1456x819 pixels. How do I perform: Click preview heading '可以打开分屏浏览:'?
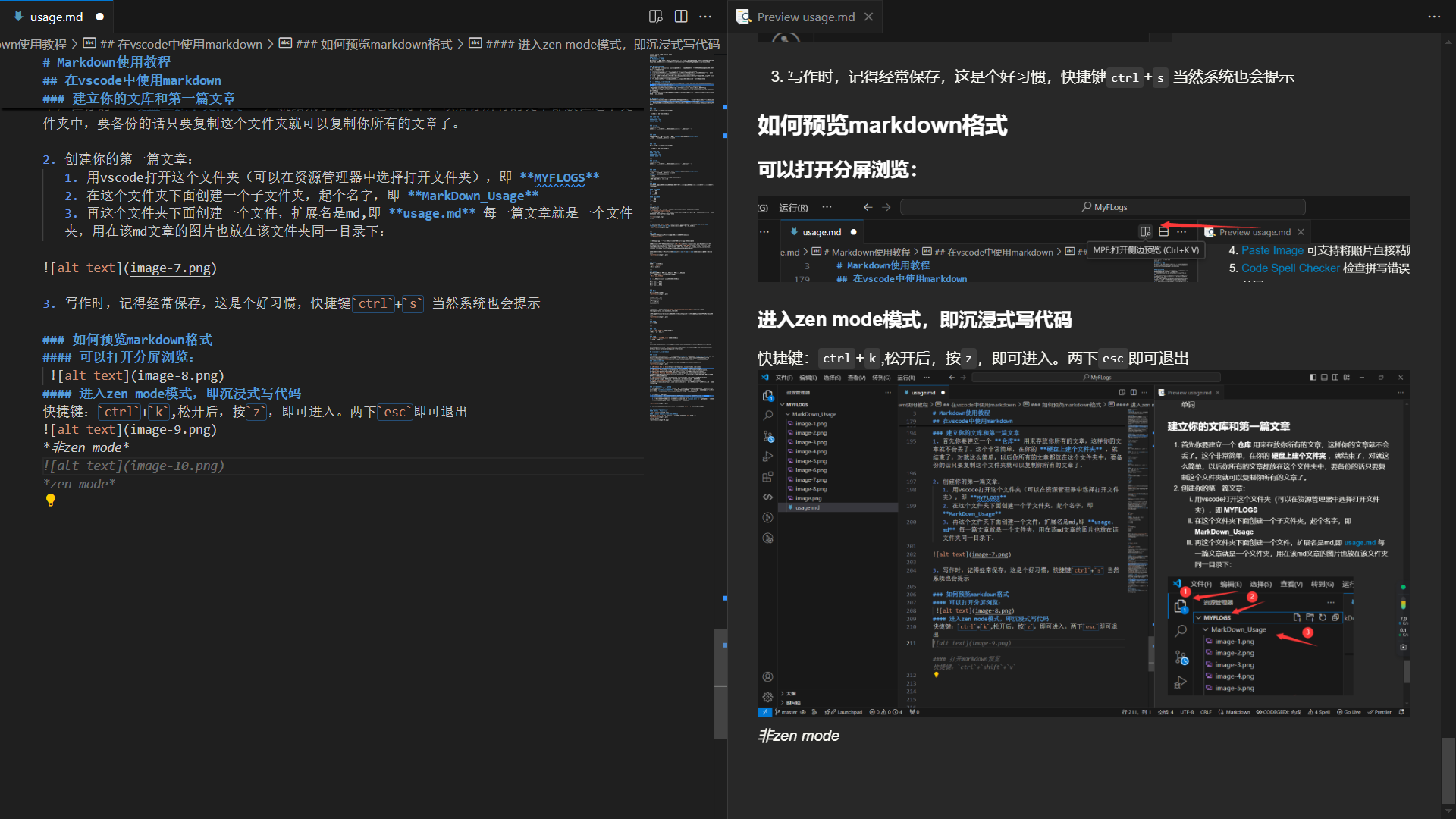pos(837,169)
